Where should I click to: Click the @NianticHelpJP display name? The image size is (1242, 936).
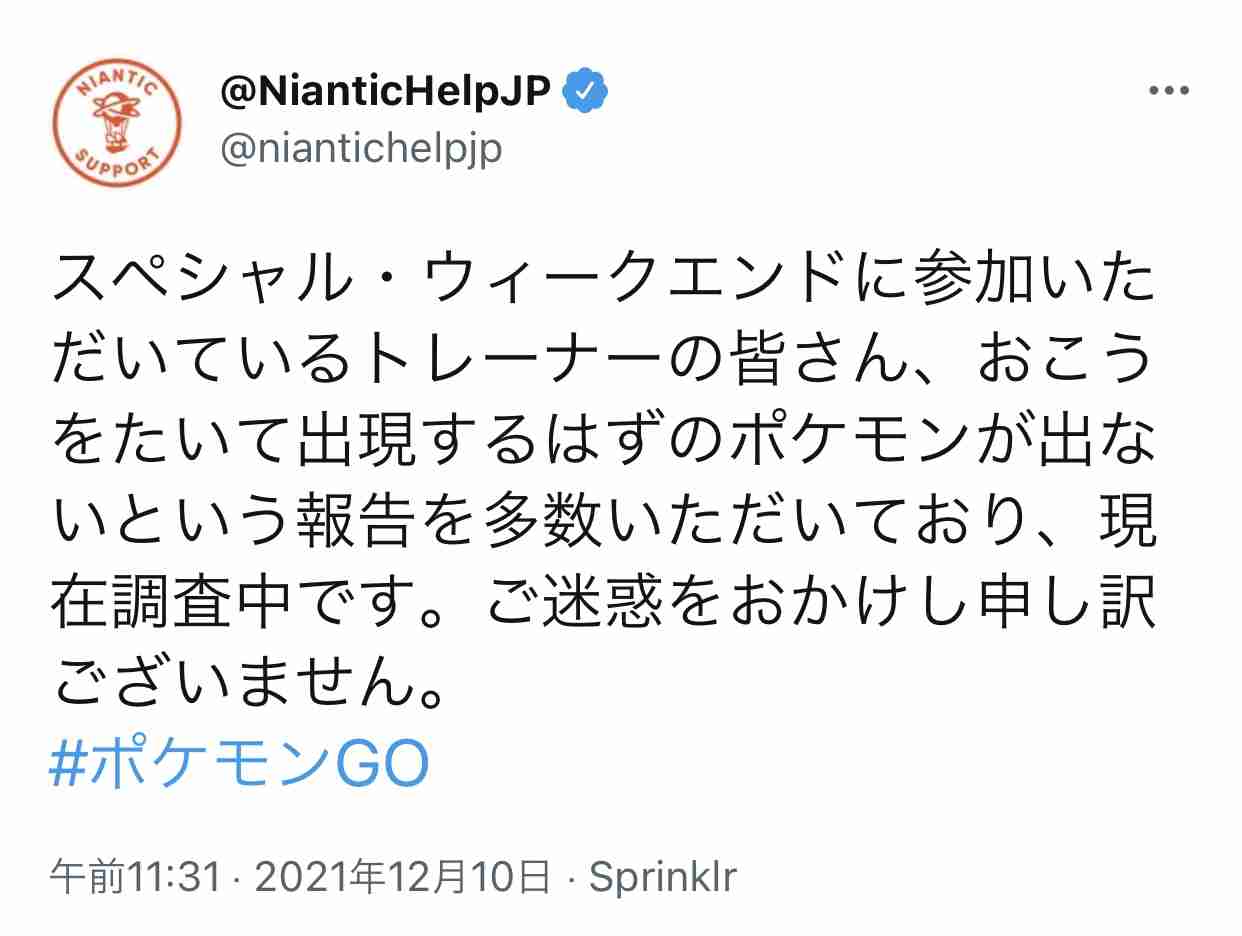386,93
